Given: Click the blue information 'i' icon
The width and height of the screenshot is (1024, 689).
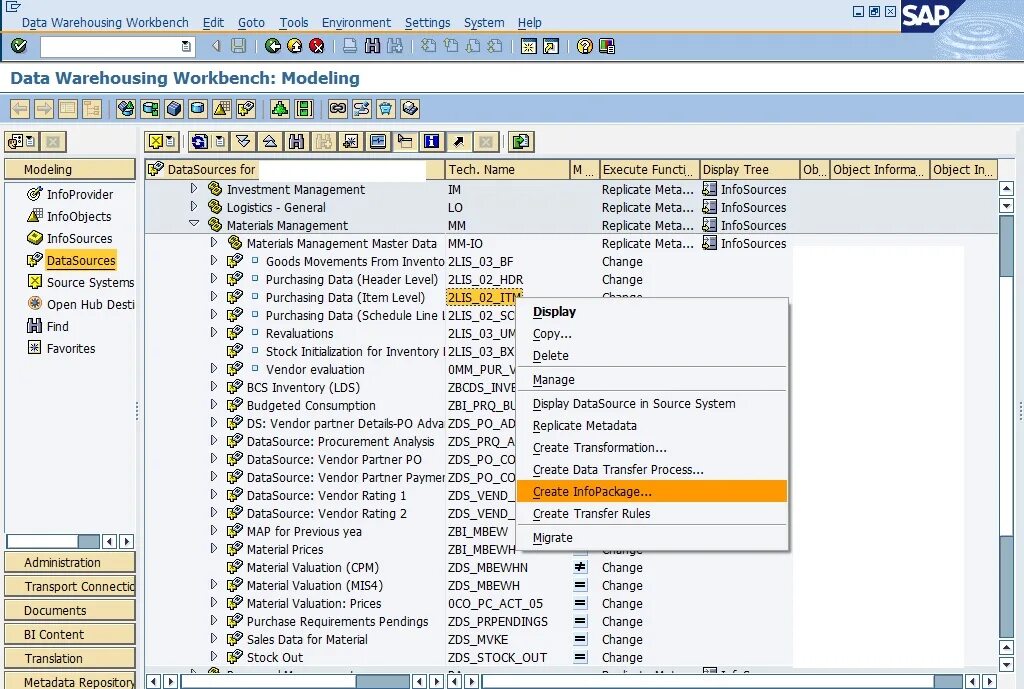Looking at the screenshot, I should [432, 141].
